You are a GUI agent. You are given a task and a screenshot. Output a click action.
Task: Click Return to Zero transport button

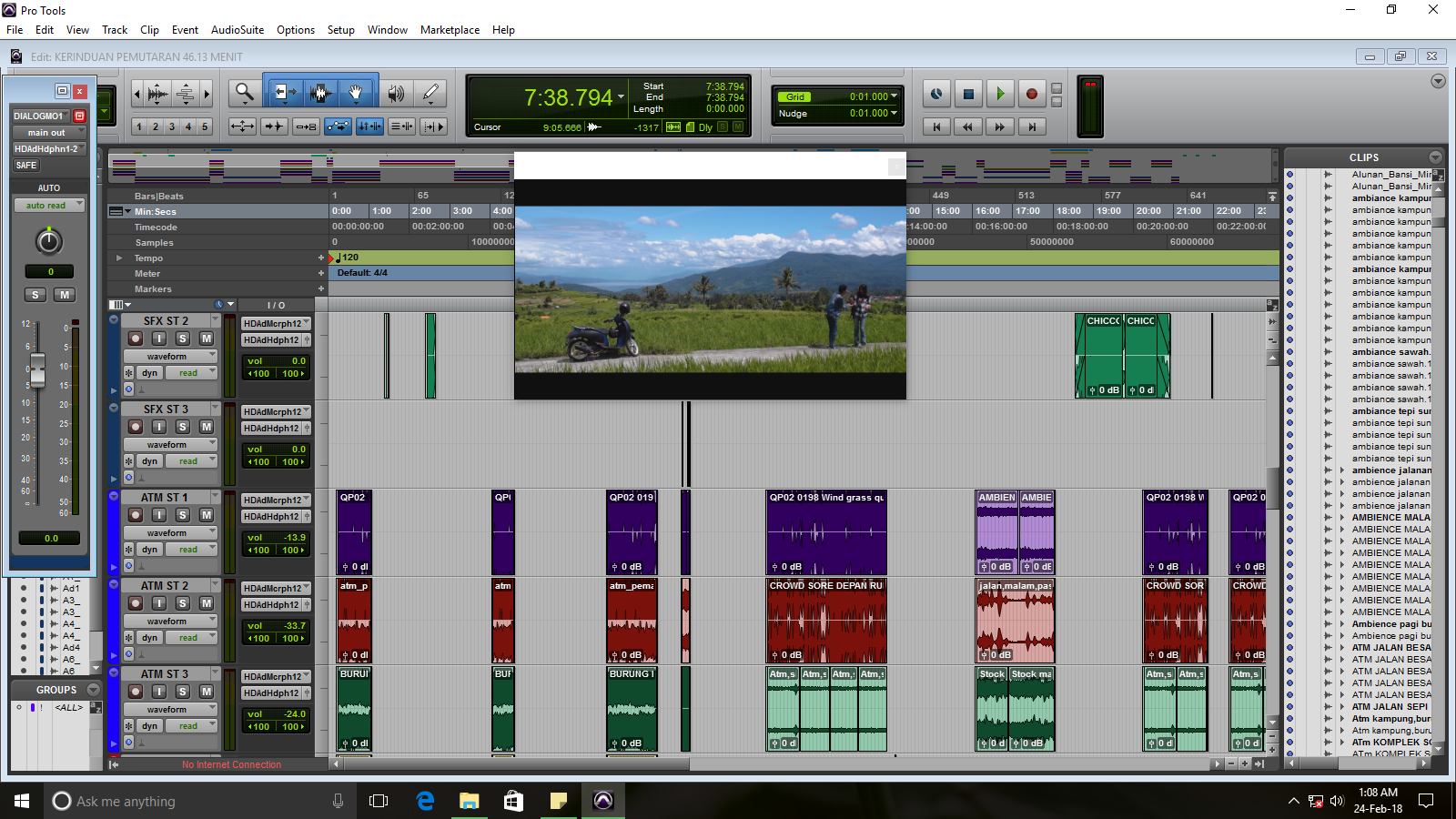(936, 126)
